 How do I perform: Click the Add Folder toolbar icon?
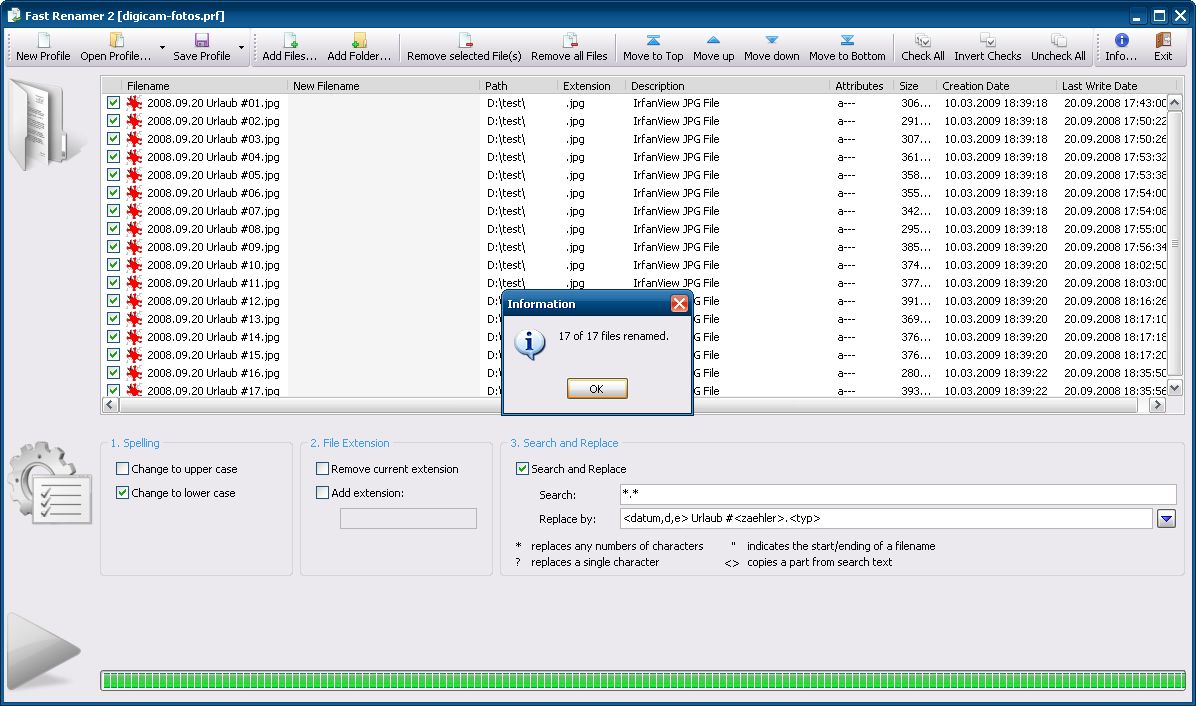pyautogui.click(x=359, y=41)
